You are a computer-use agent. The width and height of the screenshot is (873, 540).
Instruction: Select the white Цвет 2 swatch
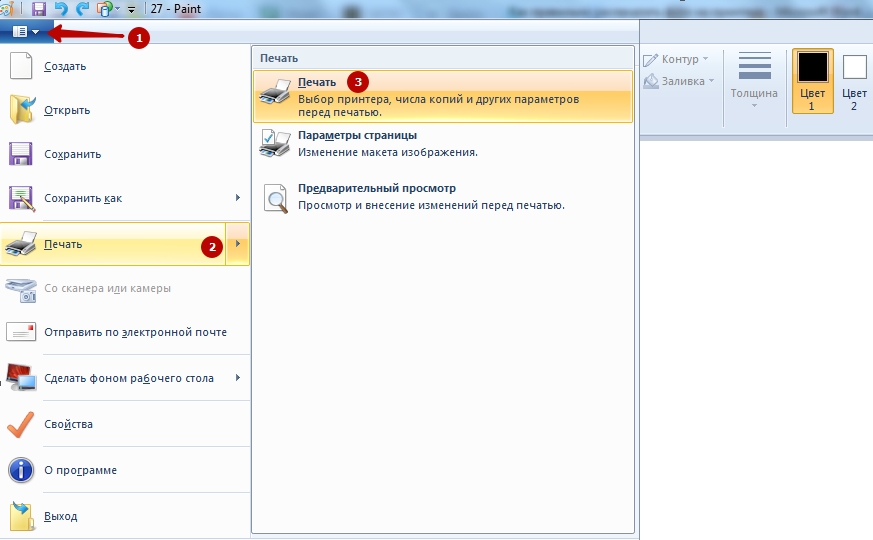click(854, 68)
